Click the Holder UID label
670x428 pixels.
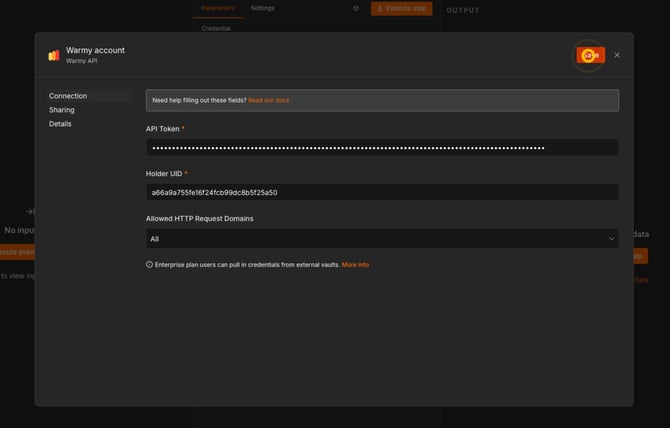click(x=164, y=174)
